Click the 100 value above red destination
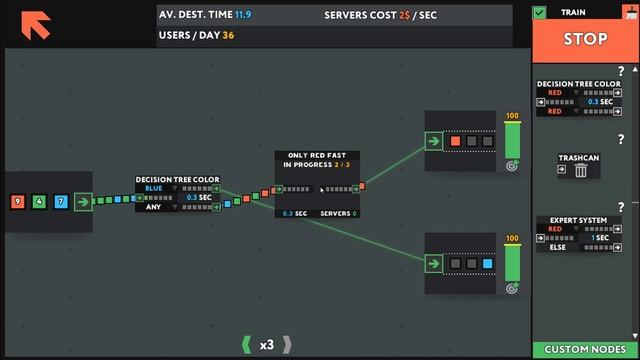640x360 pixels. 512,116
